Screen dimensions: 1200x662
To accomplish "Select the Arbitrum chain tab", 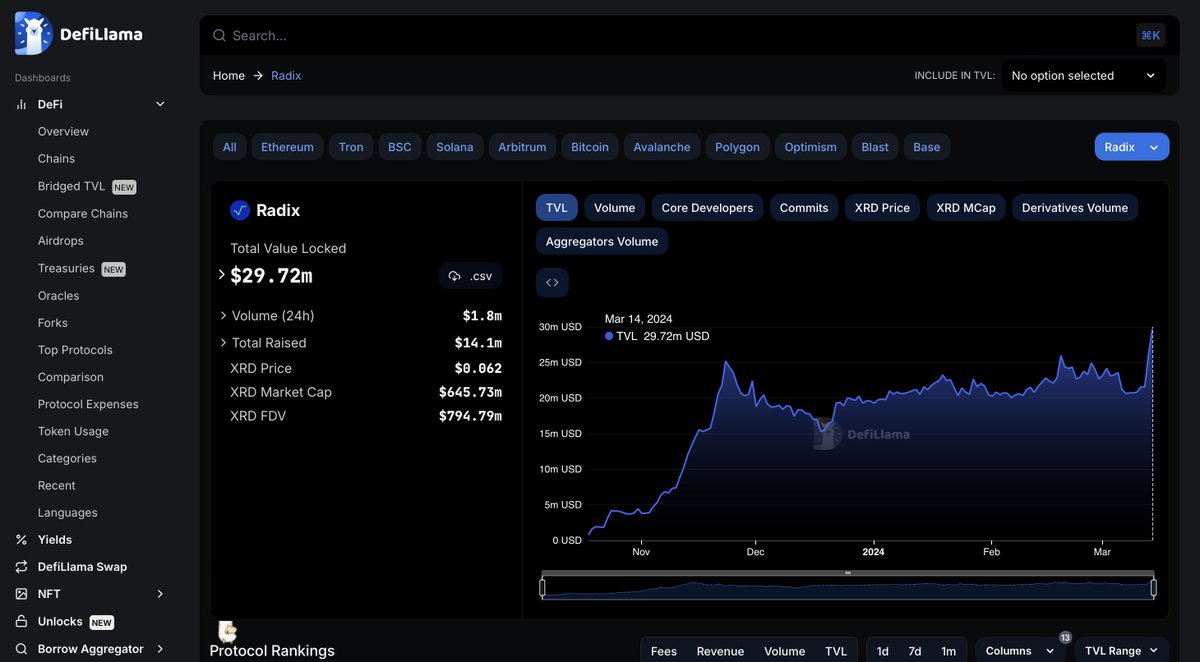I will pos(522,147).
